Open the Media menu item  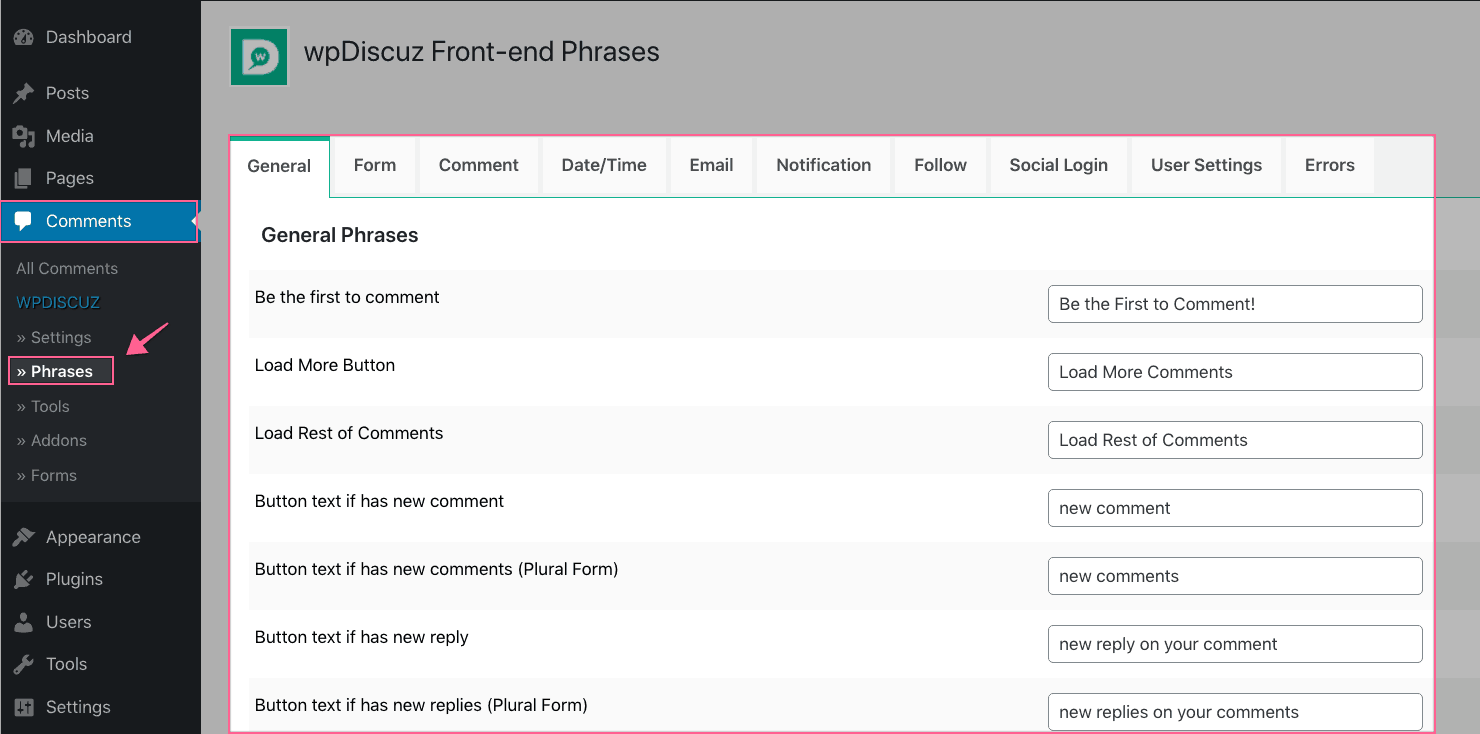click(100, 136)
